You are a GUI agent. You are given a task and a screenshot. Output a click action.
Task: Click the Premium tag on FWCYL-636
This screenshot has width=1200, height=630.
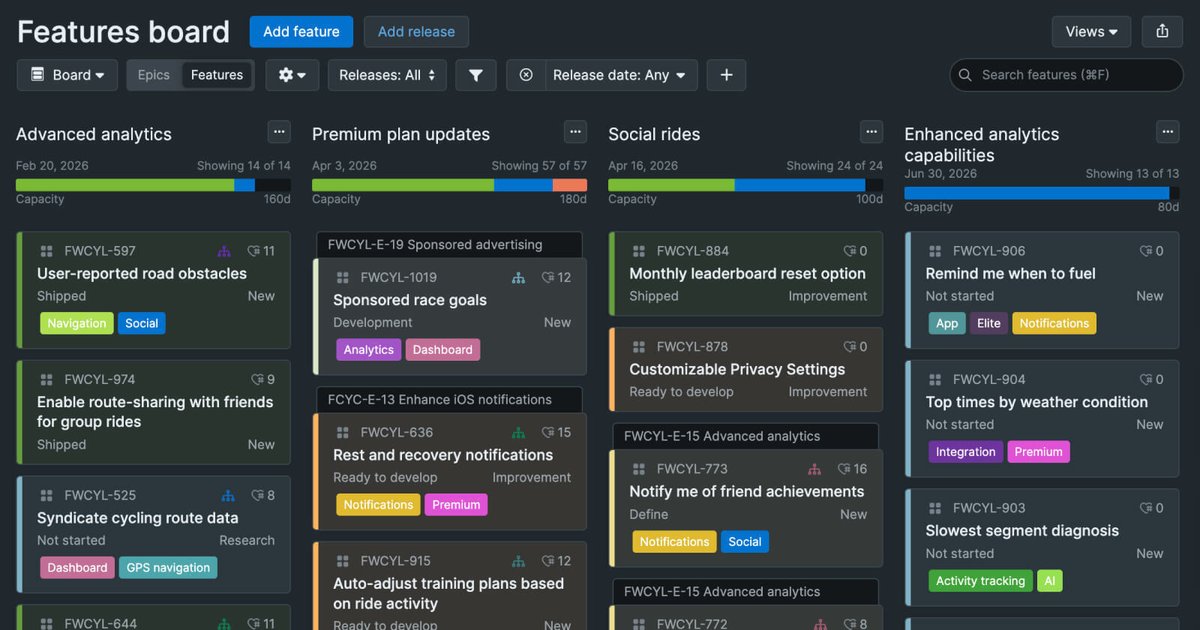(x=456, y=504)
